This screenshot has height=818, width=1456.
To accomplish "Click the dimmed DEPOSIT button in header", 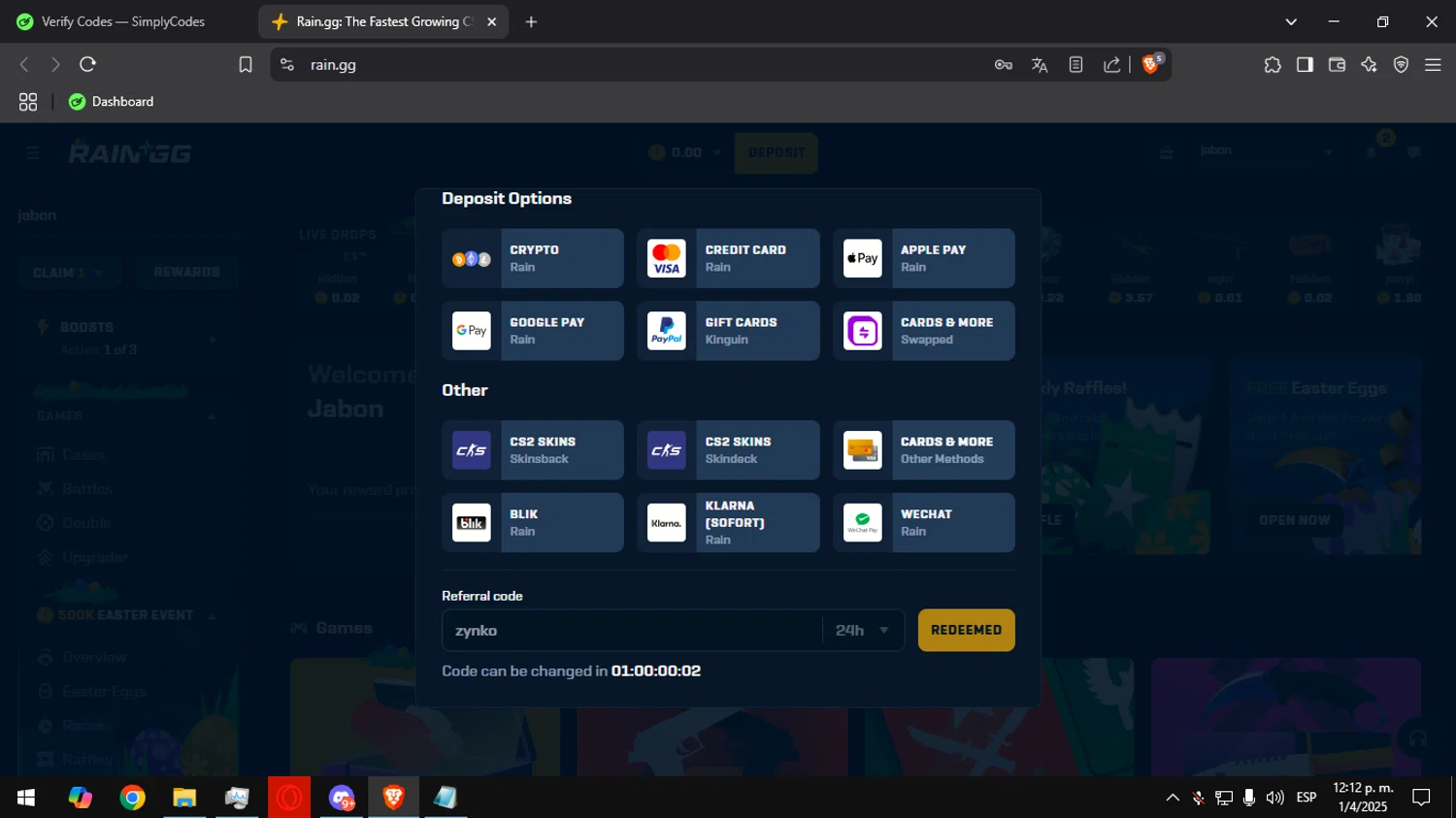I will coord(777,152).
